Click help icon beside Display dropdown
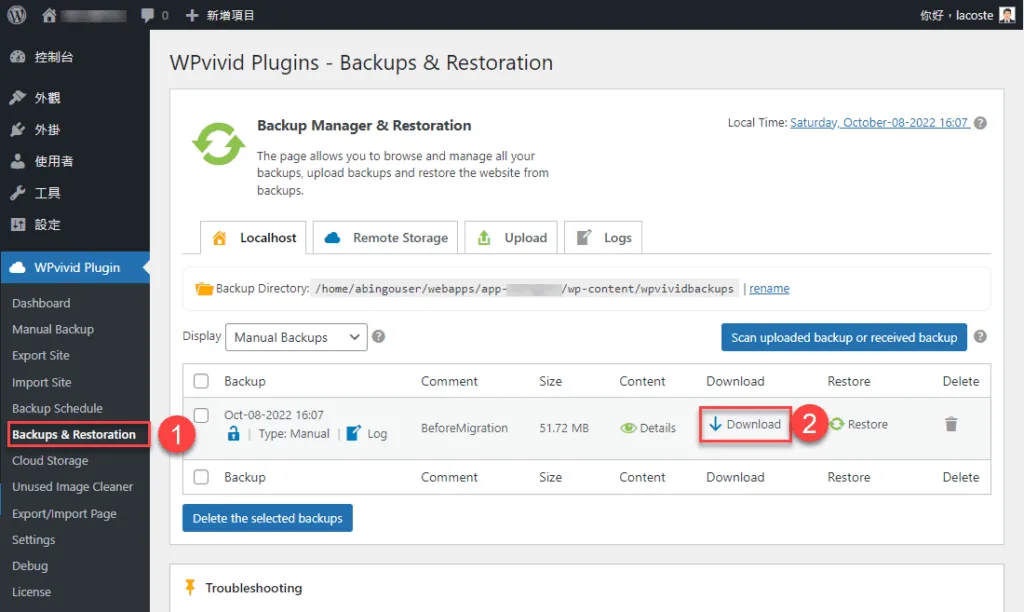 (378, 336)
